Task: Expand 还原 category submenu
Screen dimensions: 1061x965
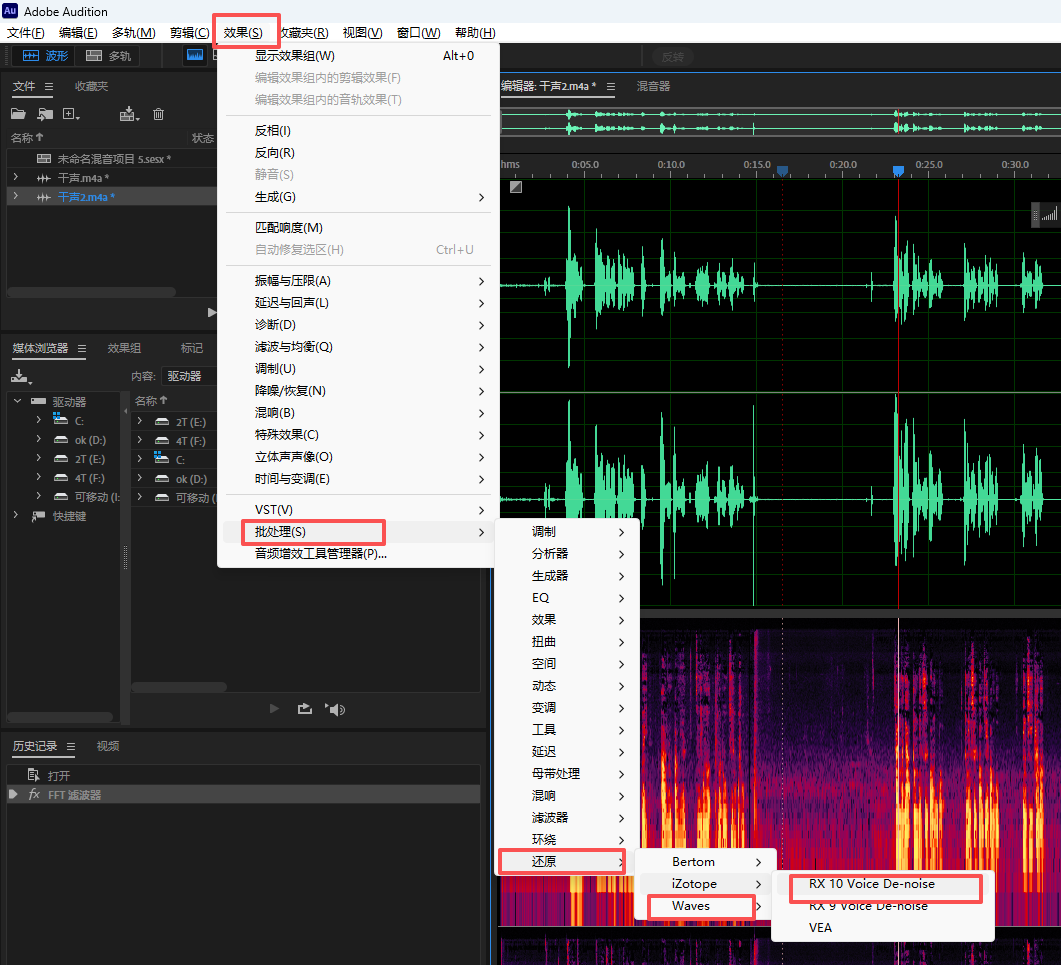Action: click(567, 861)
